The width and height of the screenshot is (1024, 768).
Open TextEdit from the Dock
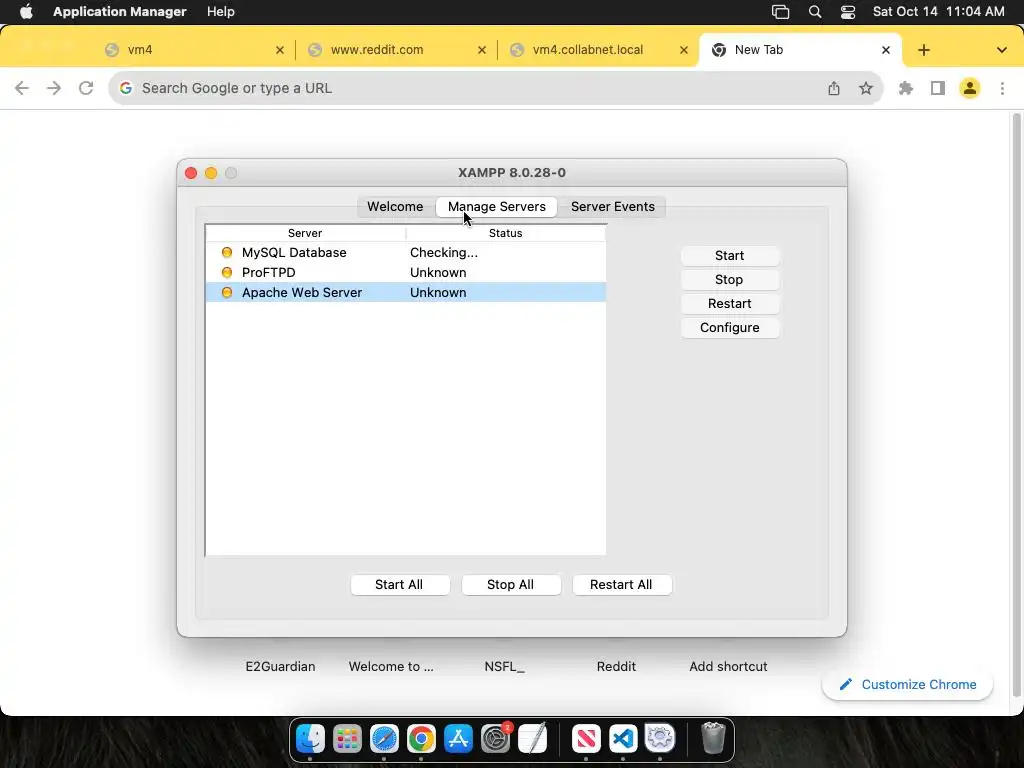pyautogui.click(x=532, y=739)
